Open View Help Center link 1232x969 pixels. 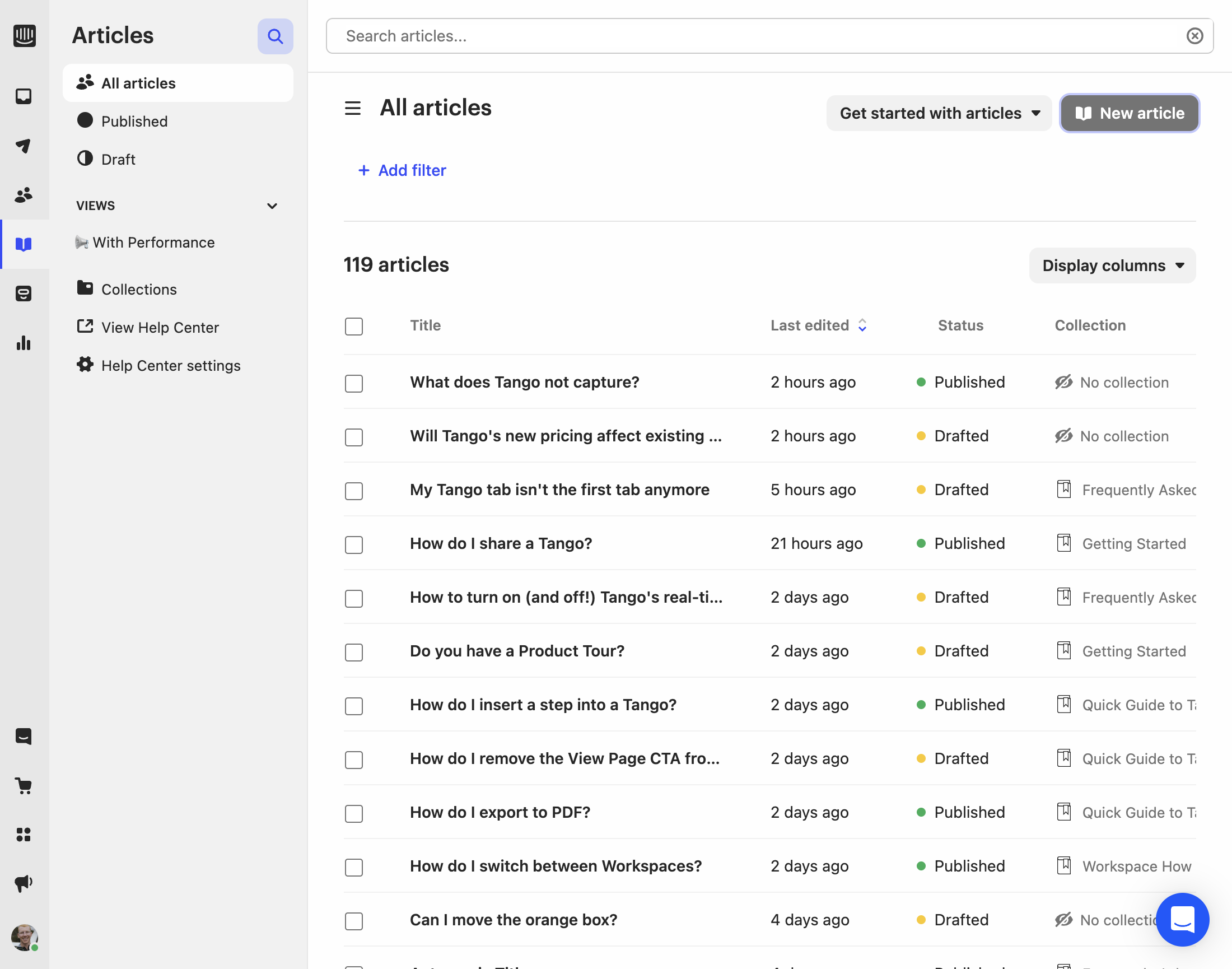click(x=148, y=327)
